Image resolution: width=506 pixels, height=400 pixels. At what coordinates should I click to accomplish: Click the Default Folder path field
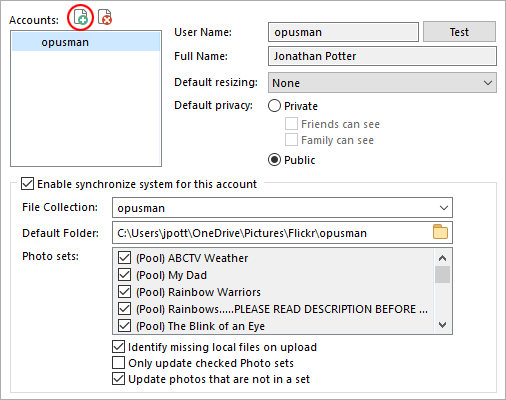pyautogui.click(x=272, y=233)
